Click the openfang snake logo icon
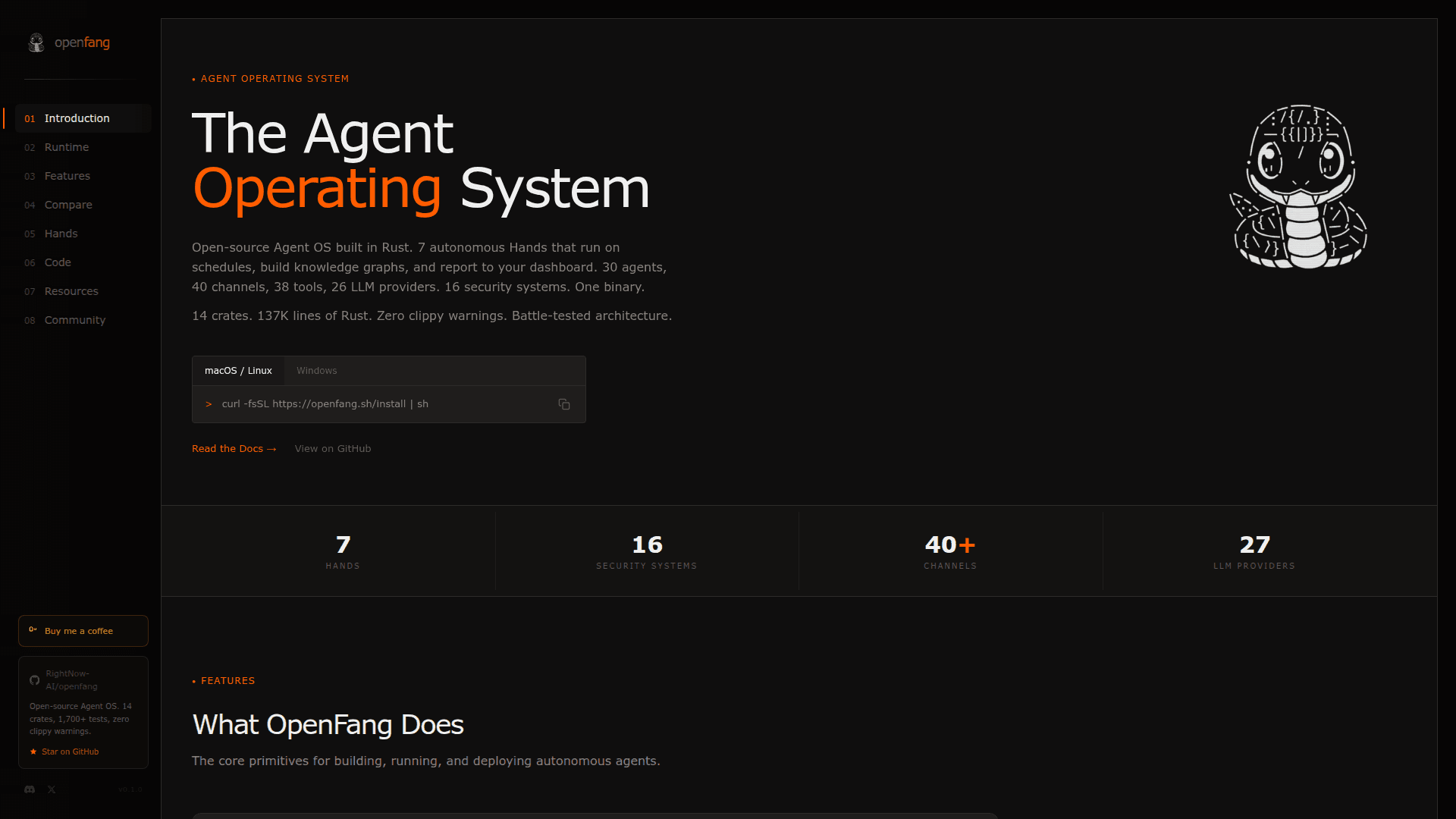This screenshot has width=1456, height=819. point(36,42)
